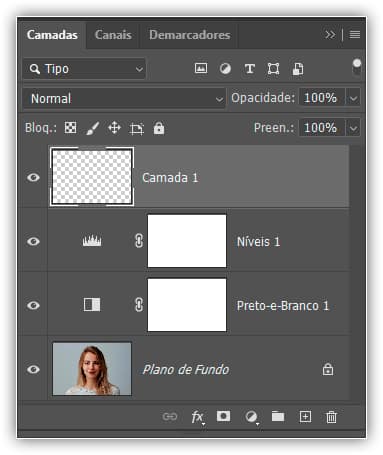Hide the Níveis 1 adjustment layer
This screenshot has height=455, width=383.
click(33, 241)
